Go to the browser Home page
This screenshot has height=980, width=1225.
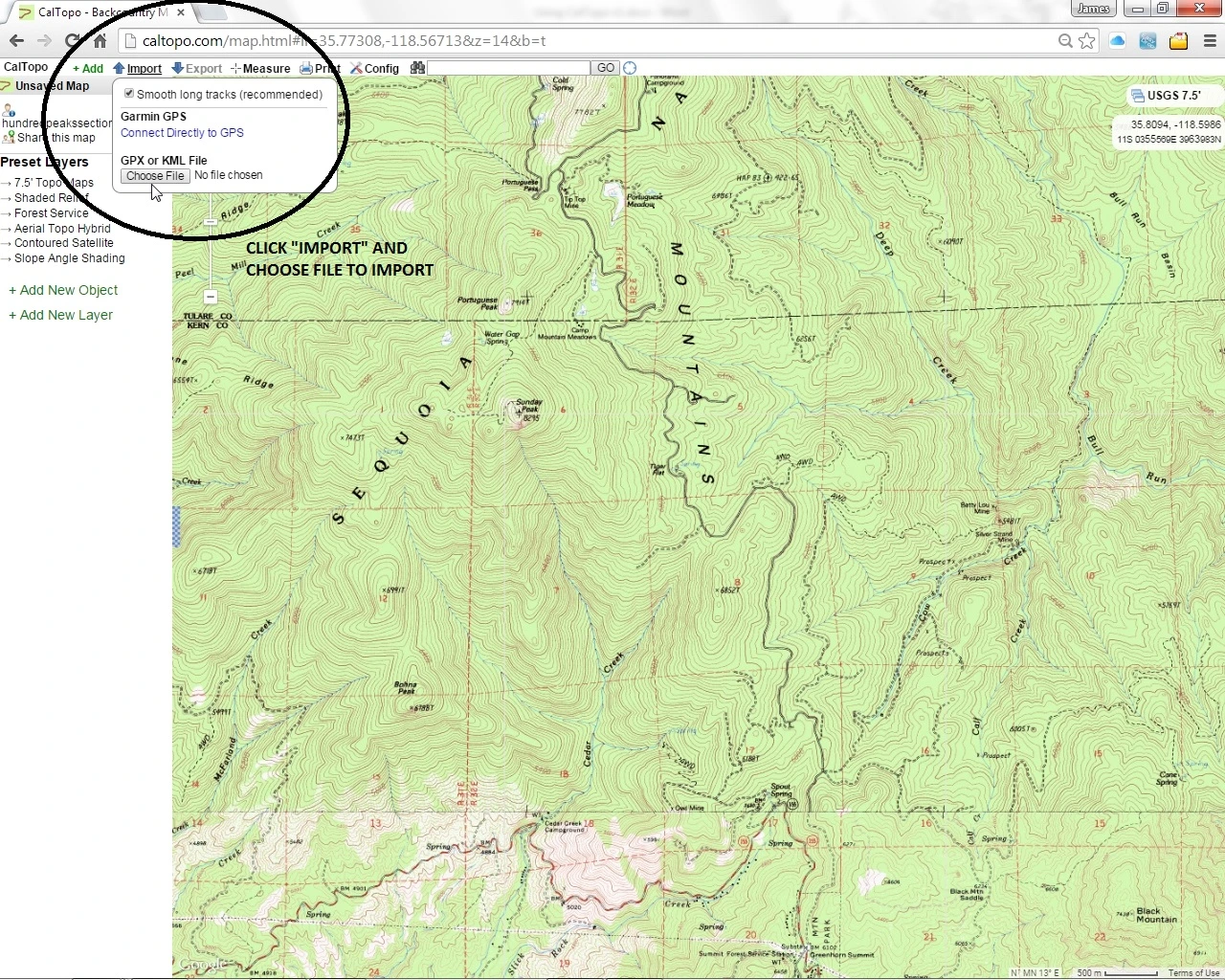tap(100, 40)
